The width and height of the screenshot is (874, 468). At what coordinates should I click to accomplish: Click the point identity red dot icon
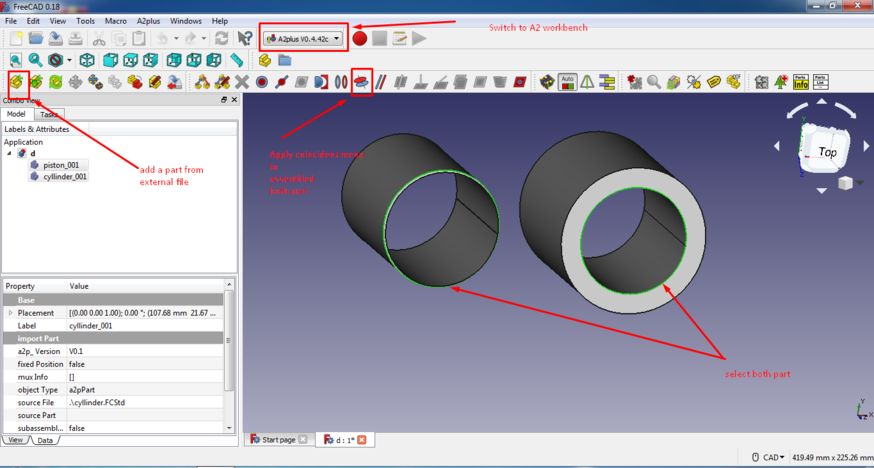tap(261, 82)
